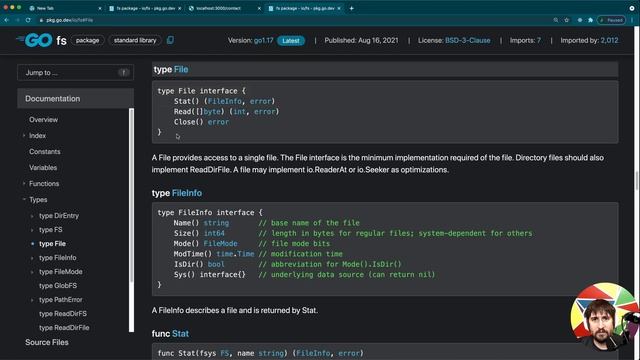Screen dimensions: 640x360
Task: Click the standard library chip
Action: click(x=135, y=40)
